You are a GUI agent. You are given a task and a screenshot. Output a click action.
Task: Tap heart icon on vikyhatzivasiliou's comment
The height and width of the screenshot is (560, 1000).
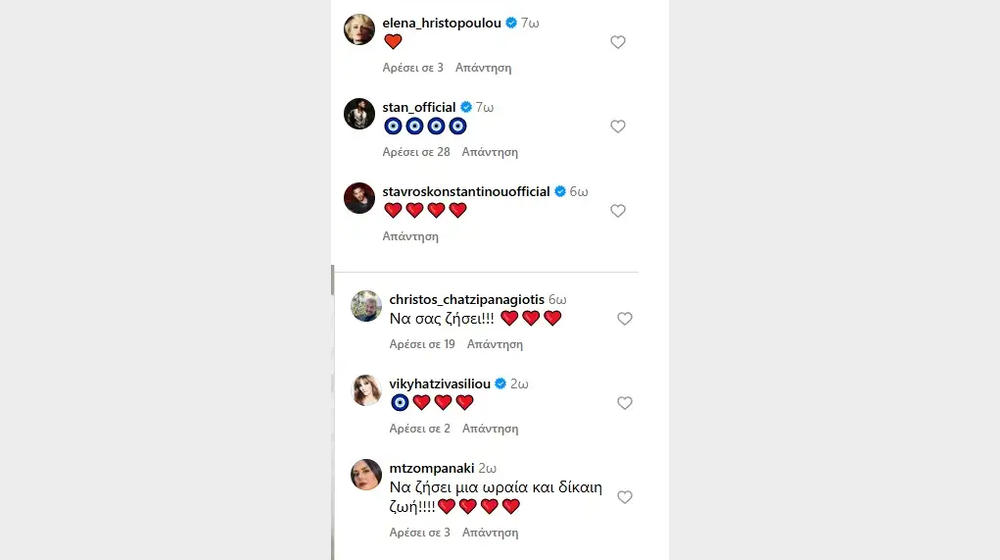coord(625,403)
